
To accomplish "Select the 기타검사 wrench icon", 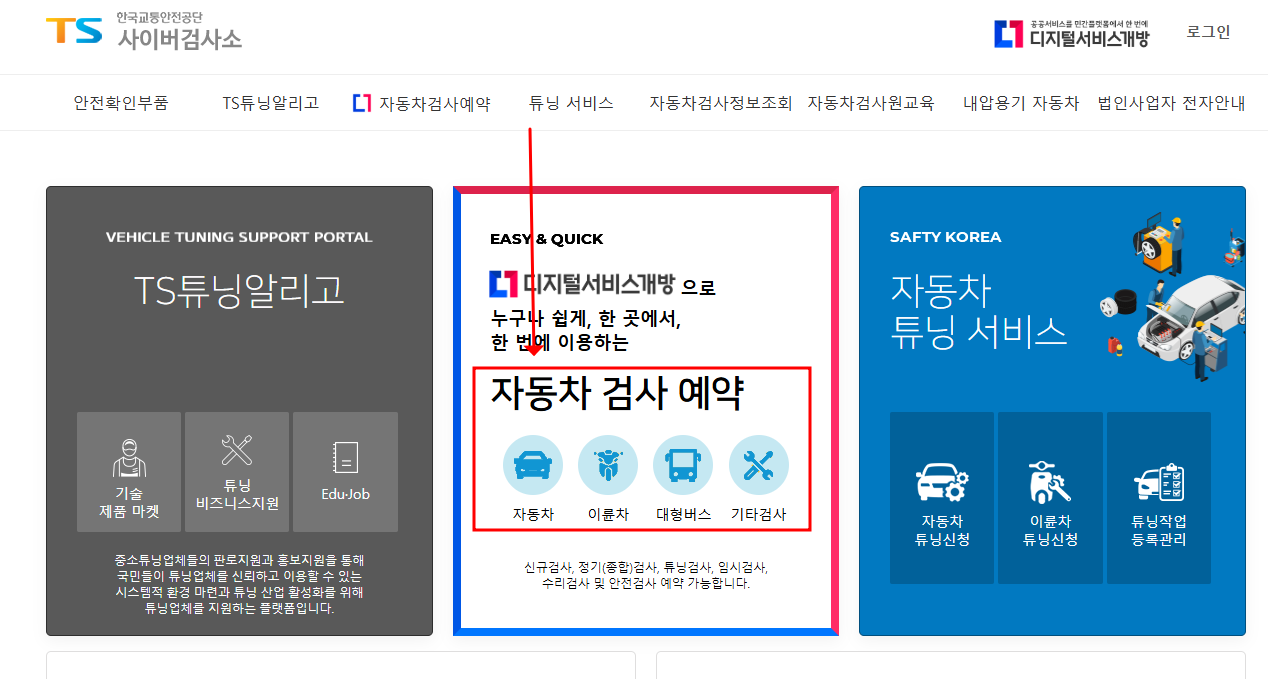I will click(759, 465).
